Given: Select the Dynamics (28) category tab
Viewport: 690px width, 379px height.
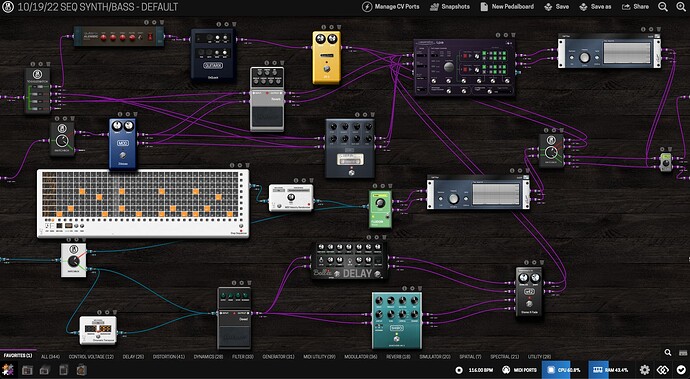Looking at the screenshot, I should 208,357.
